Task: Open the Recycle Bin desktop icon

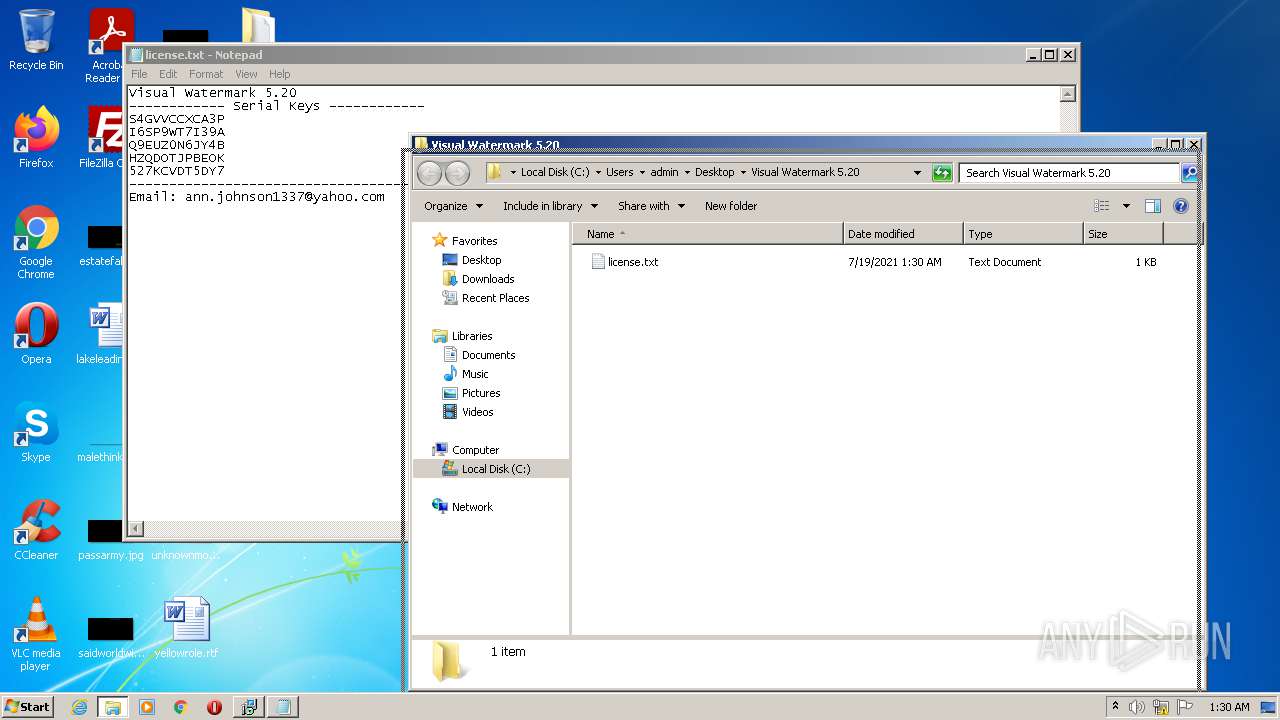Action: click(36, 40)
